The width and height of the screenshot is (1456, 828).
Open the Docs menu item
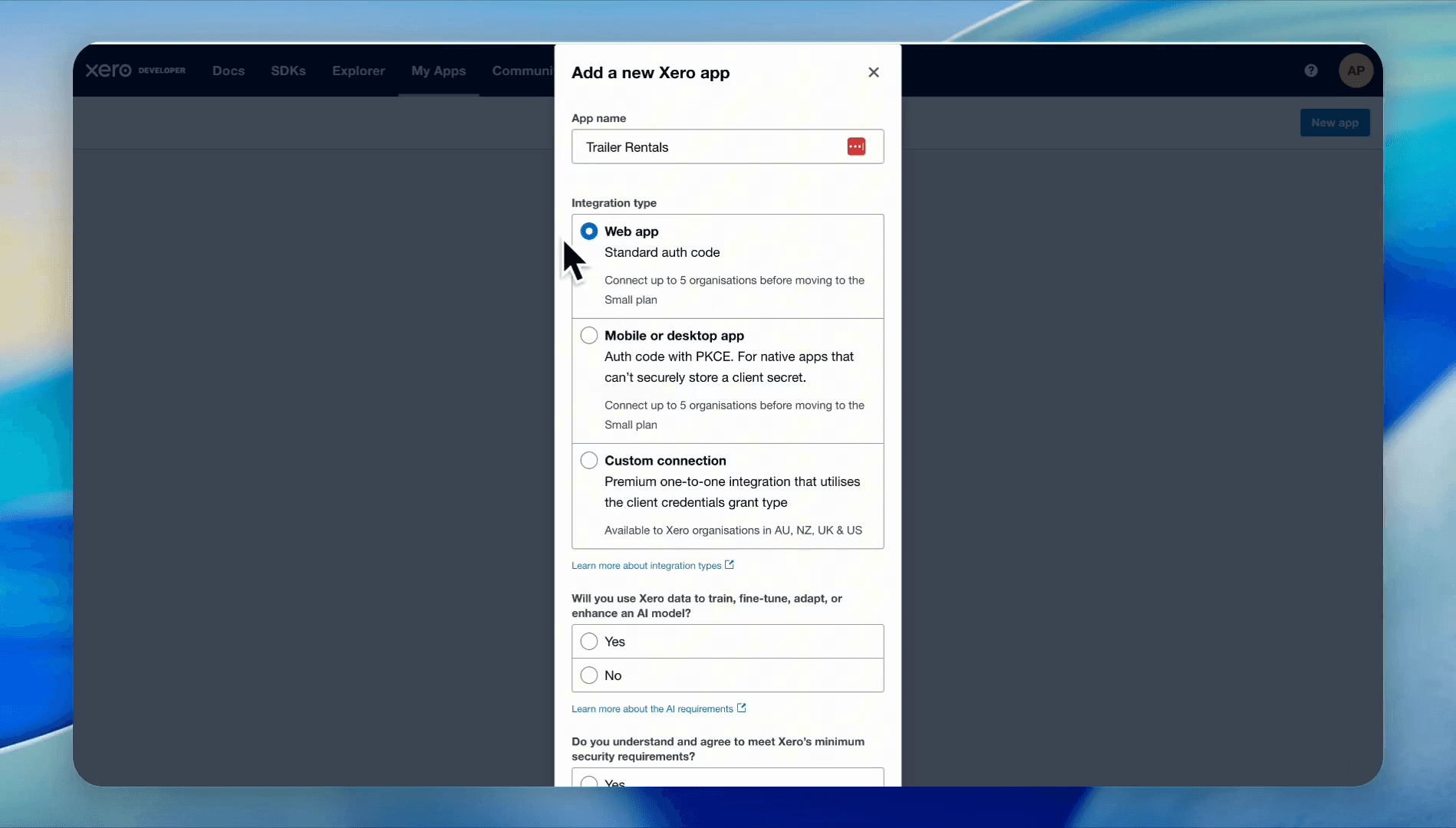pyautogui.click(x=229, y=71)
